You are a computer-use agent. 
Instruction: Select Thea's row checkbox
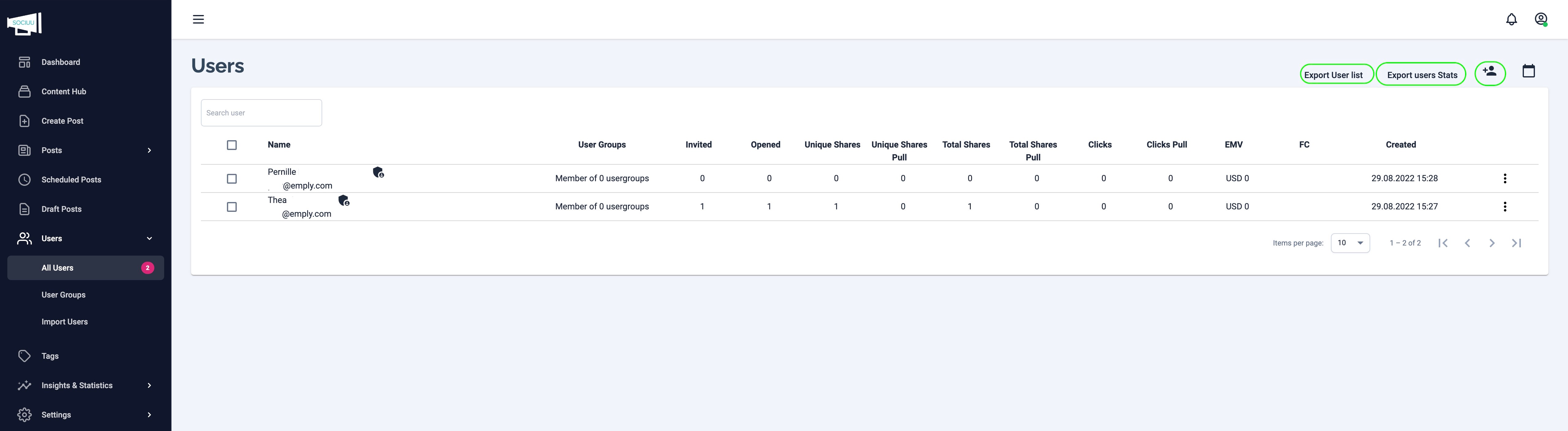[x=232, y=207]
